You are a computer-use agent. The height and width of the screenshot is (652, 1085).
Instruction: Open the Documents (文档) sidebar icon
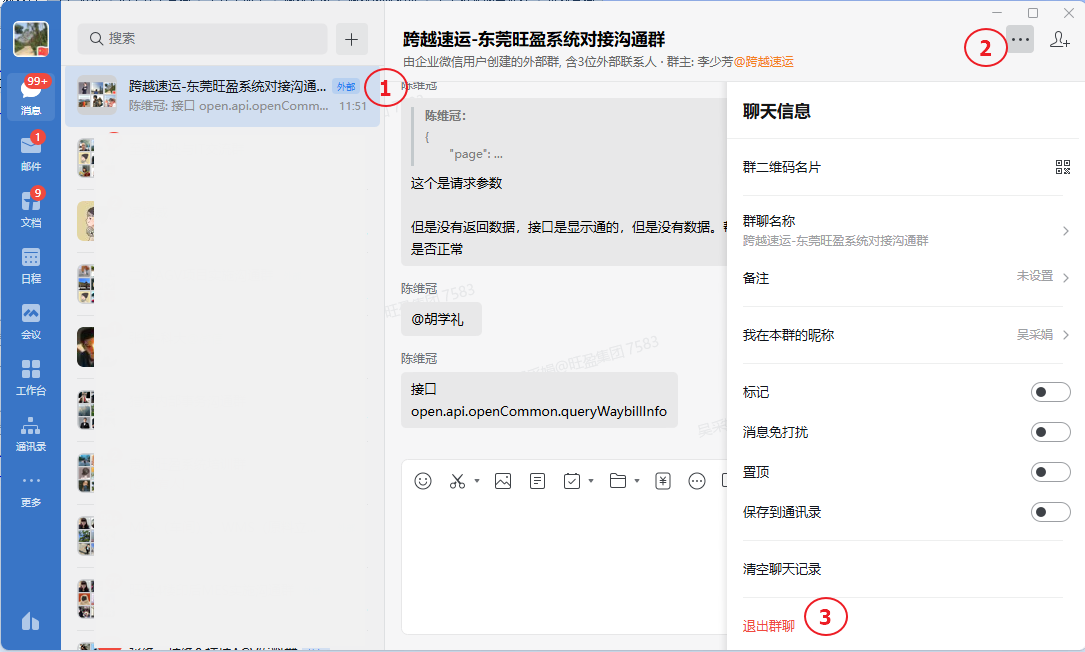tap(30, 208)
